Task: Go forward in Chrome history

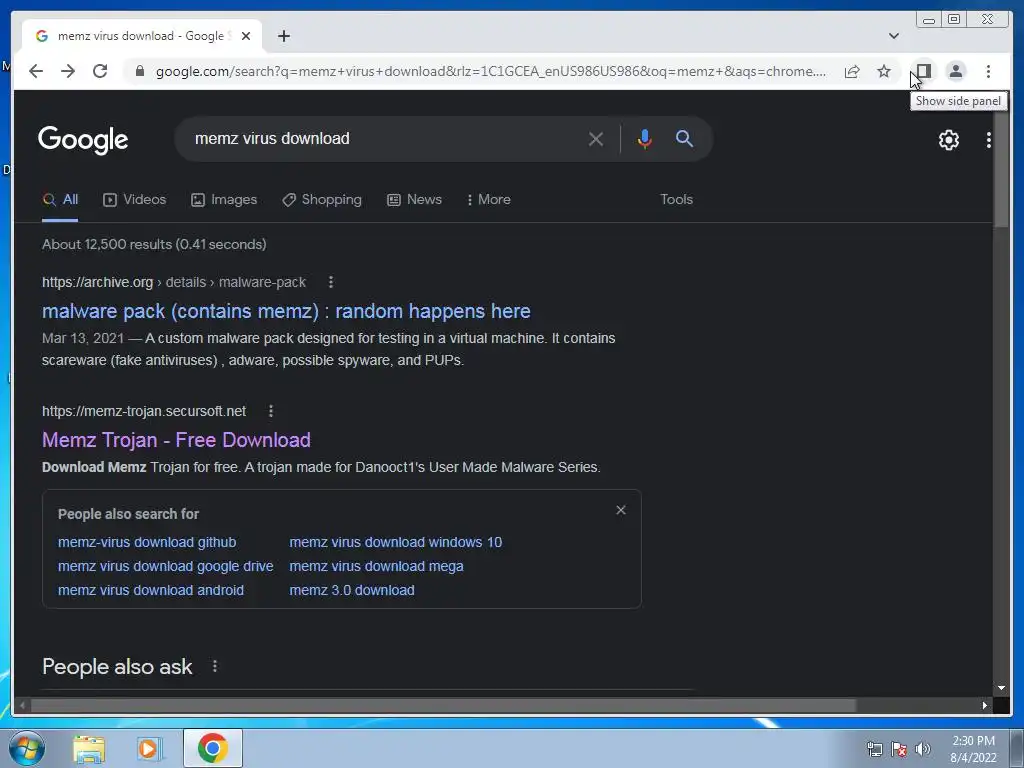Action: coord(68,71)
